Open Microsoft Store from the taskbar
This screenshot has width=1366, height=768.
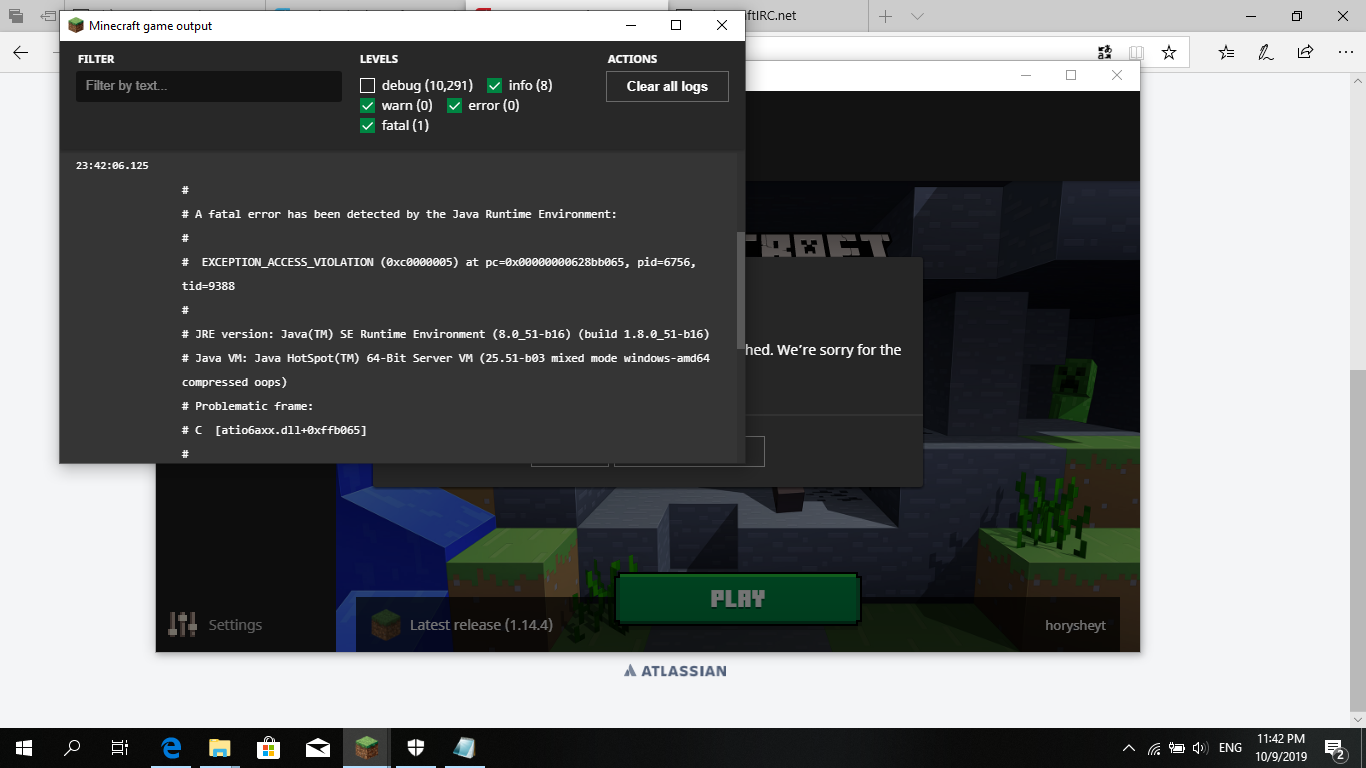coord(269,748)
